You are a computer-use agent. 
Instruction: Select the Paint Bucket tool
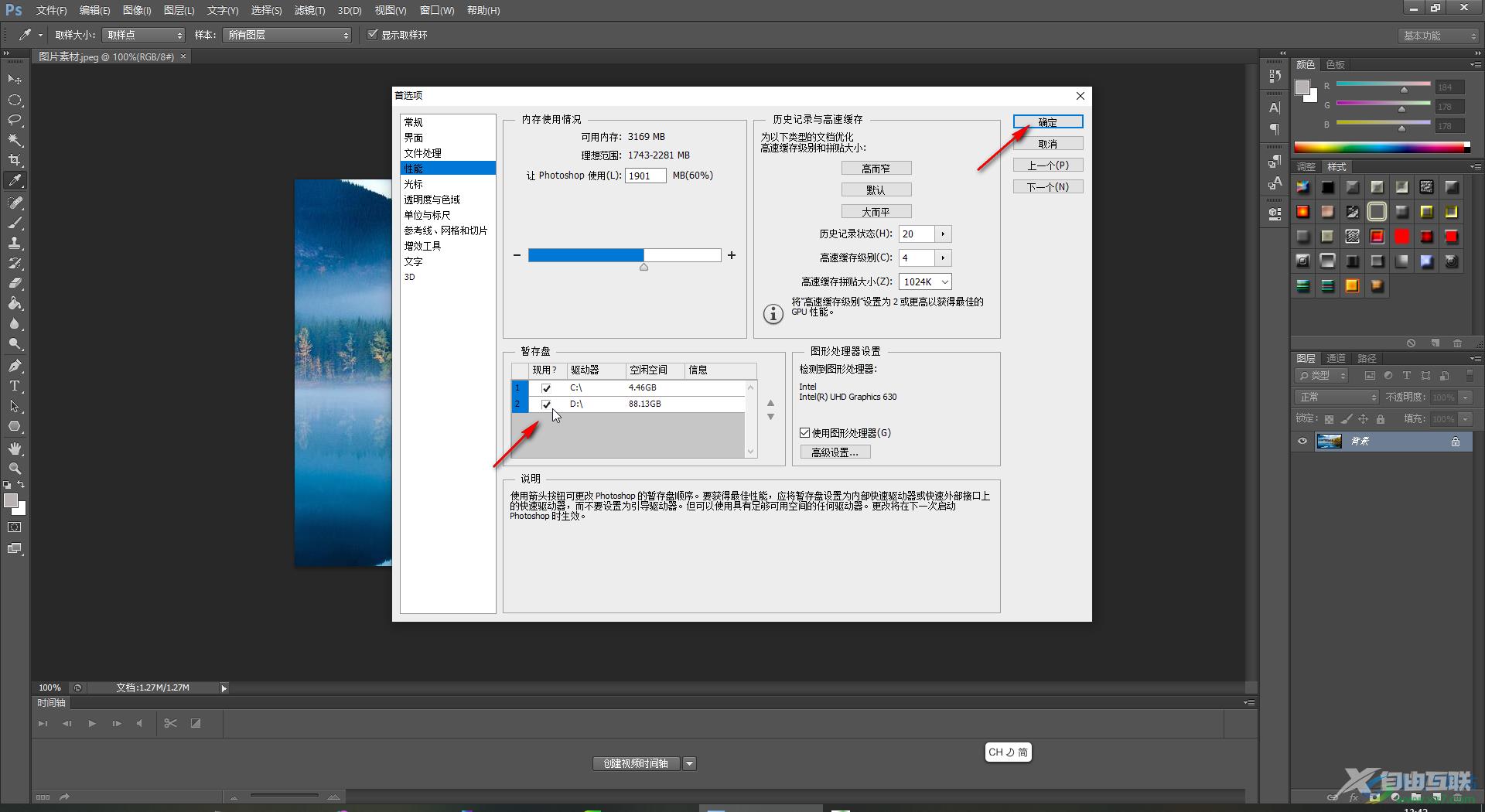pos(15,303)
